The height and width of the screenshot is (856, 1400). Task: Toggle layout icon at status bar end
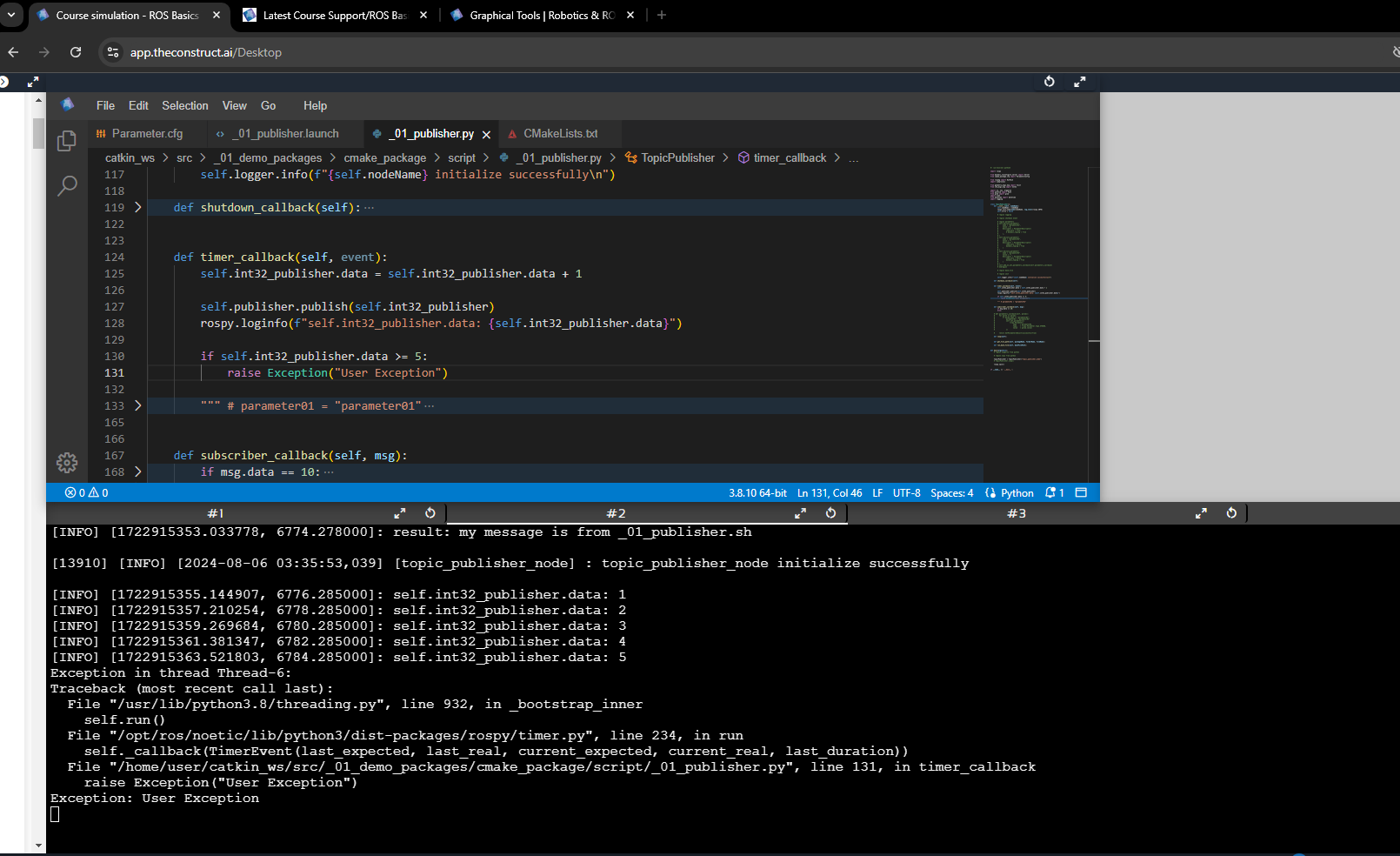[1081, 492]
